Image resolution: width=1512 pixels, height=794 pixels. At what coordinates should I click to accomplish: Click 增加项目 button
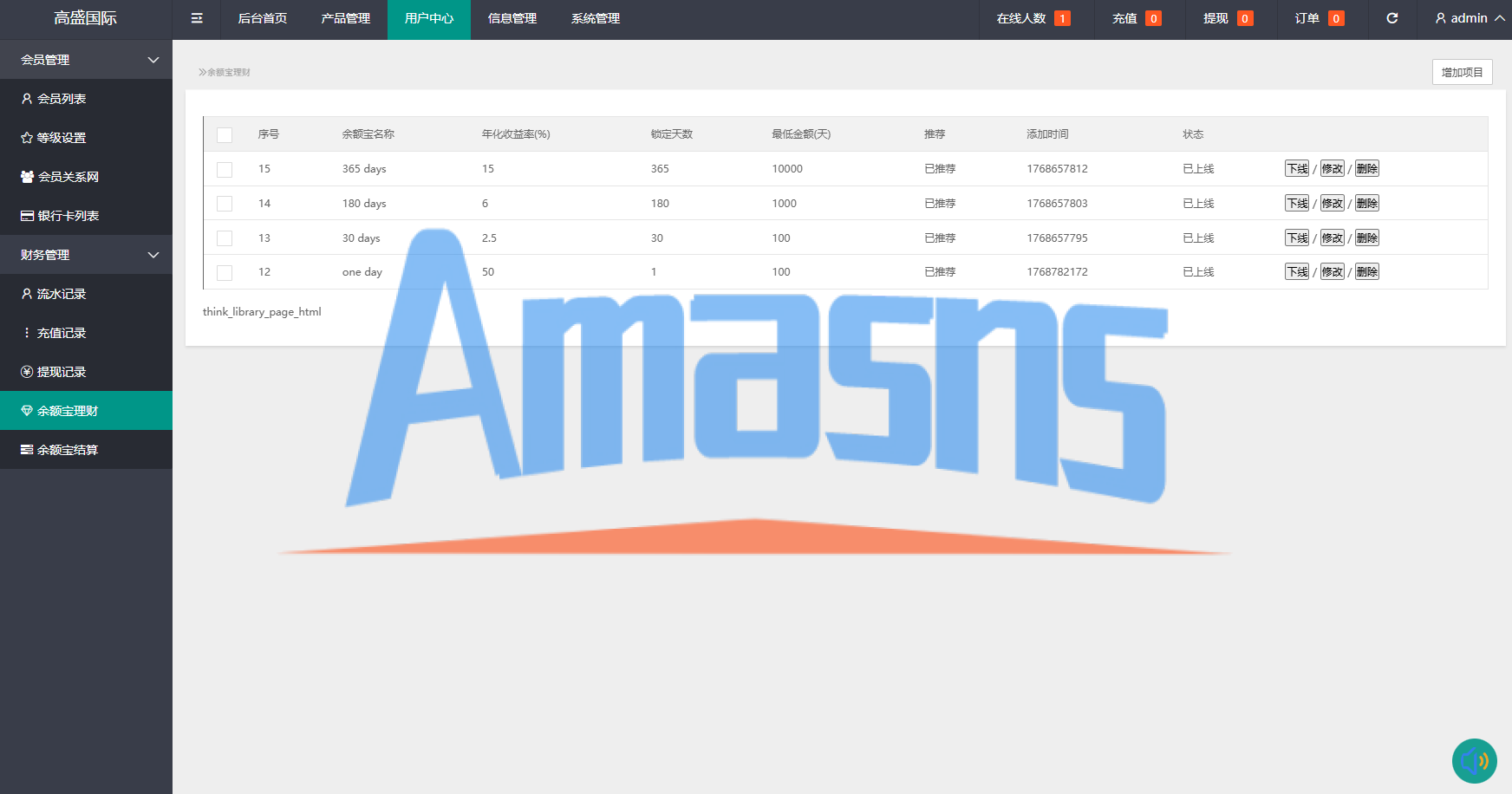click(x=1462, y=72)
